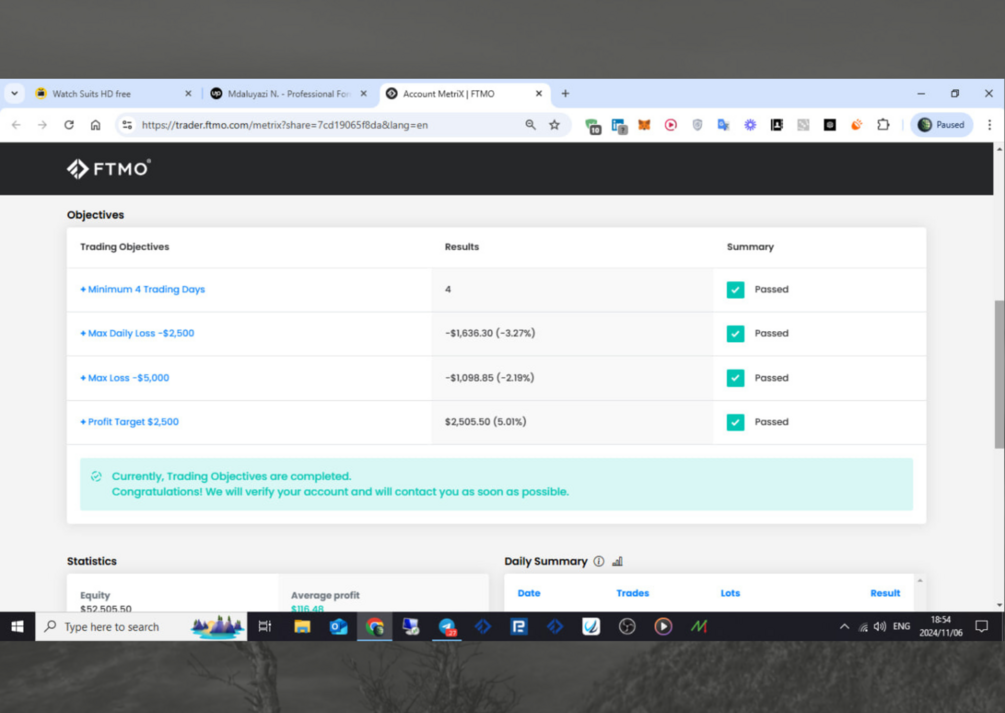Open the Windows Start menu
Viewport: 1005px width, 713px height.
[17, 626]
